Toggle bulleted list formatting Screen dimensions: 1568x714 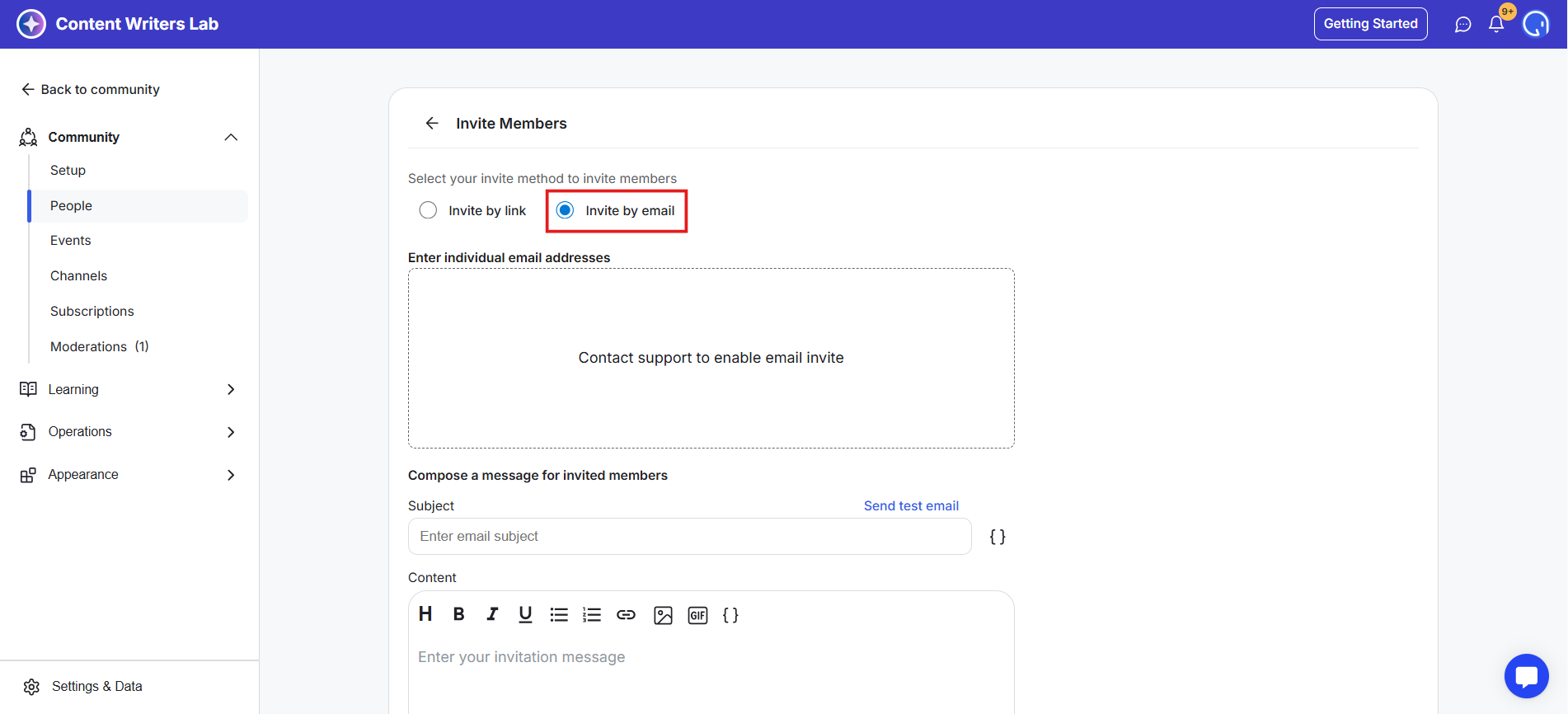coord(559,614)
